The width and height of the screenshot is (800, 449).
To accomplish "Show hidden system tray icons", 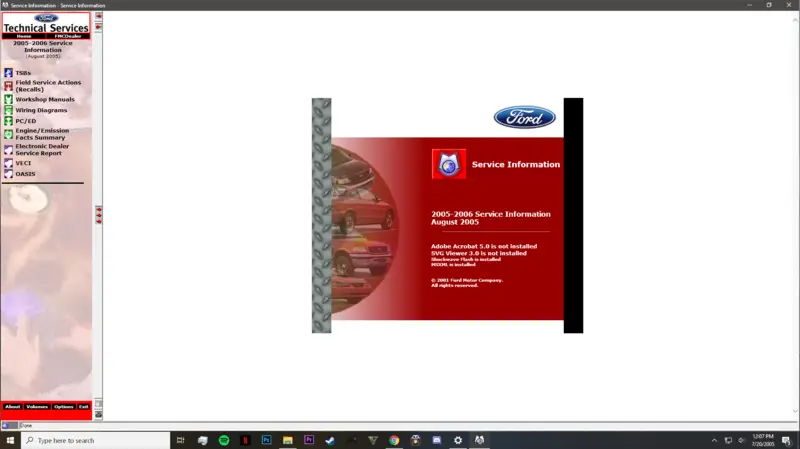I will point(714,440).
